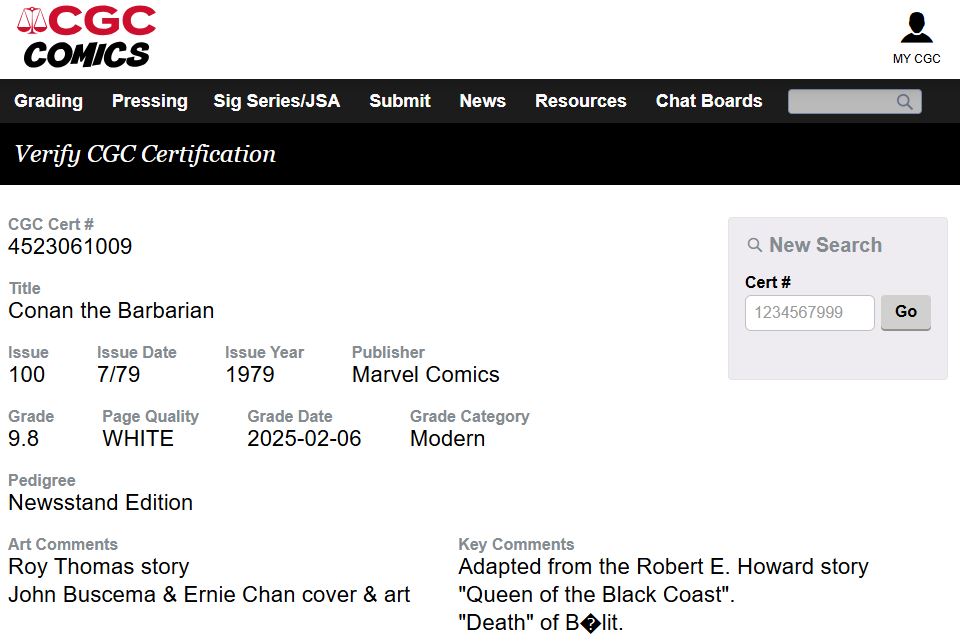The height and width of the screenshot is (644, 960).
Task: Click the New Search magnifier icon
Action: point(754,245)
